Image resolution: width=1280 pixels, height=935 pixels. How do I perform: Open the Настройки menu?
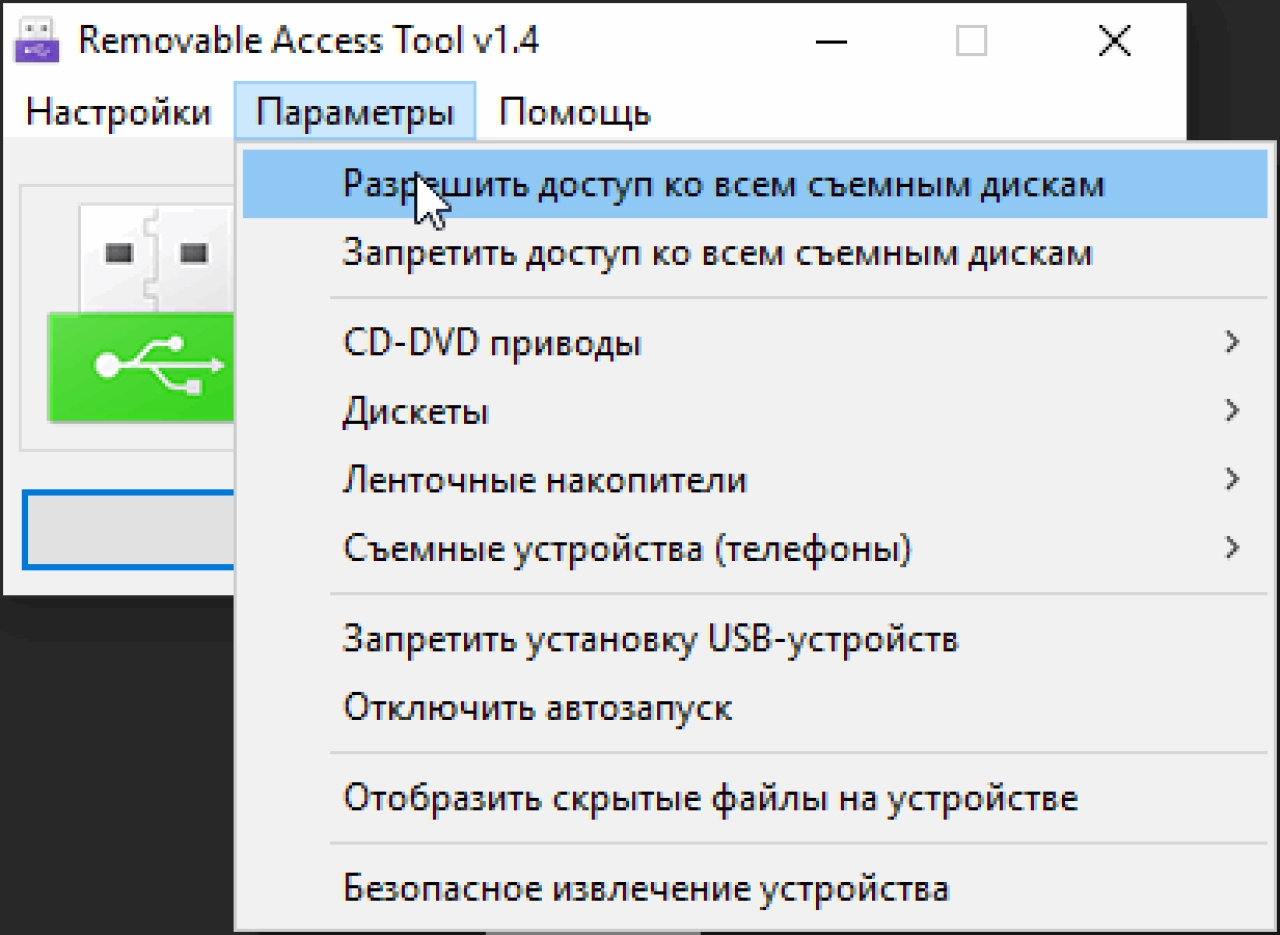tap(118, 112)
